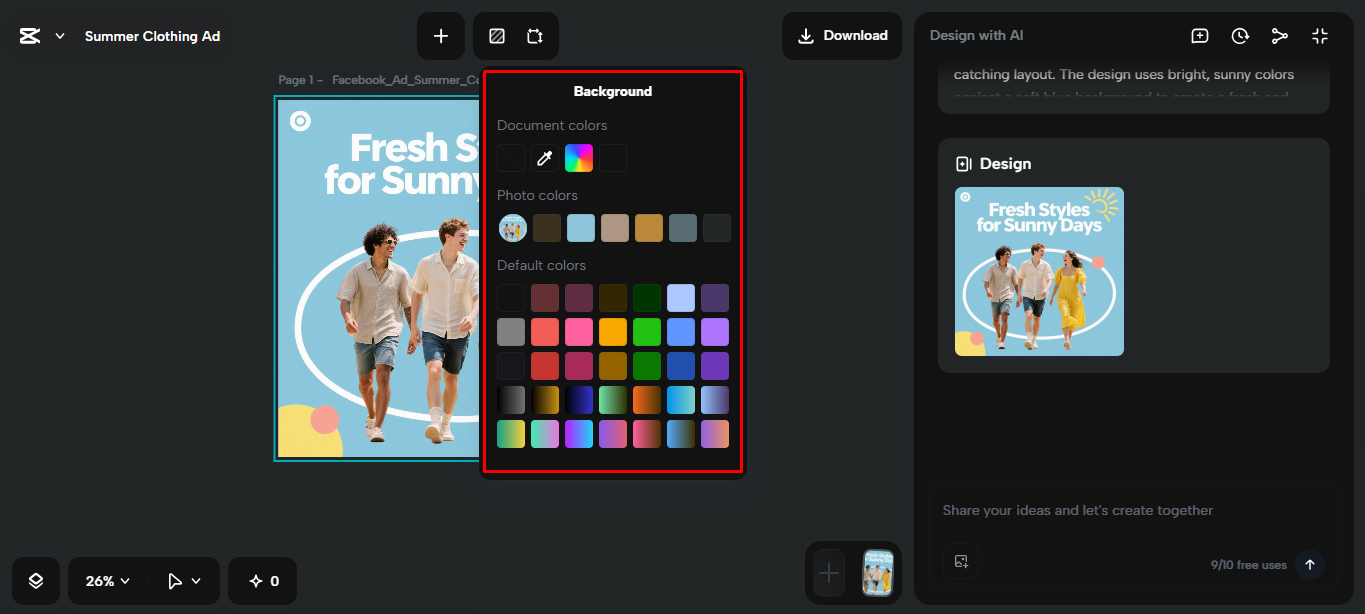Viewport: 1365px width, 614px height.
Task: Add a new page with bottom plus button
Action: 829,573
